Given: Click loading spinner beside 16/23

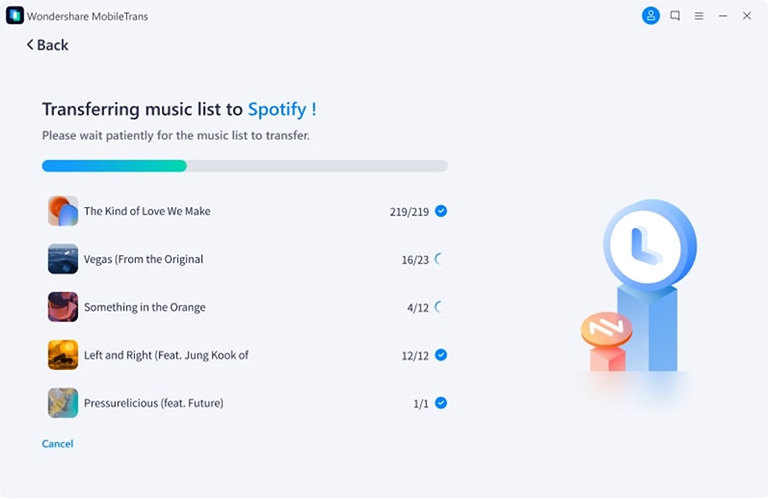Looking at the screenshot, I should click(440, 259).
